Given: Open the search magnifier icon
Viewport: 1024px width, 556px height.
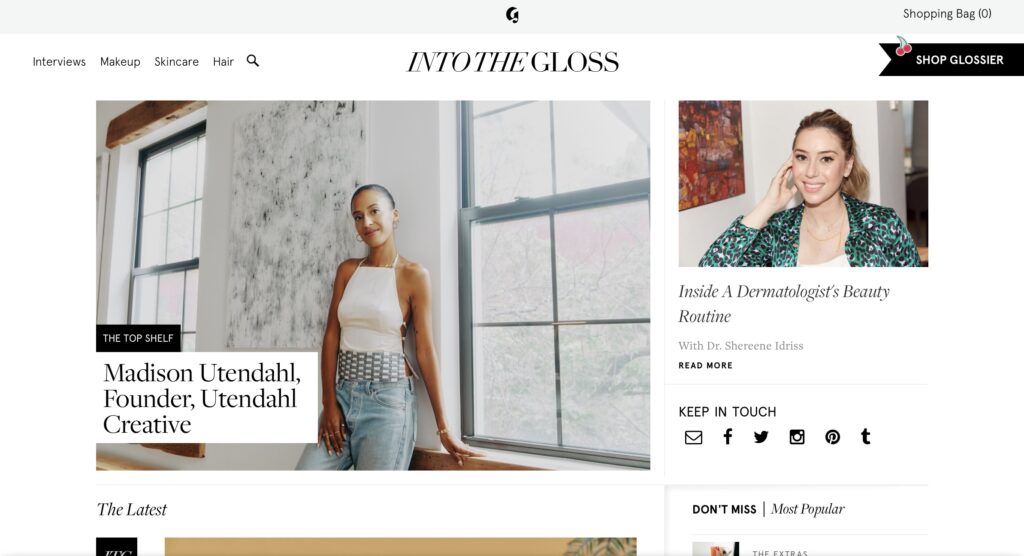Looking at the screenshot, I should [x=253, y=61].
